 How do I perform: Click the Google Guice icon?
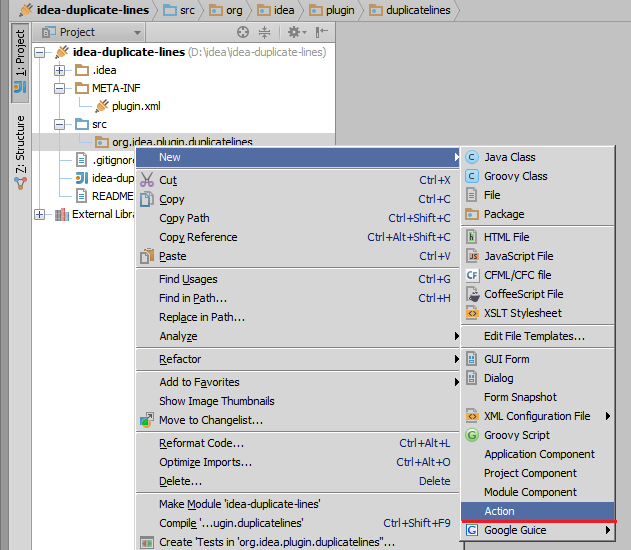point(472,530)
